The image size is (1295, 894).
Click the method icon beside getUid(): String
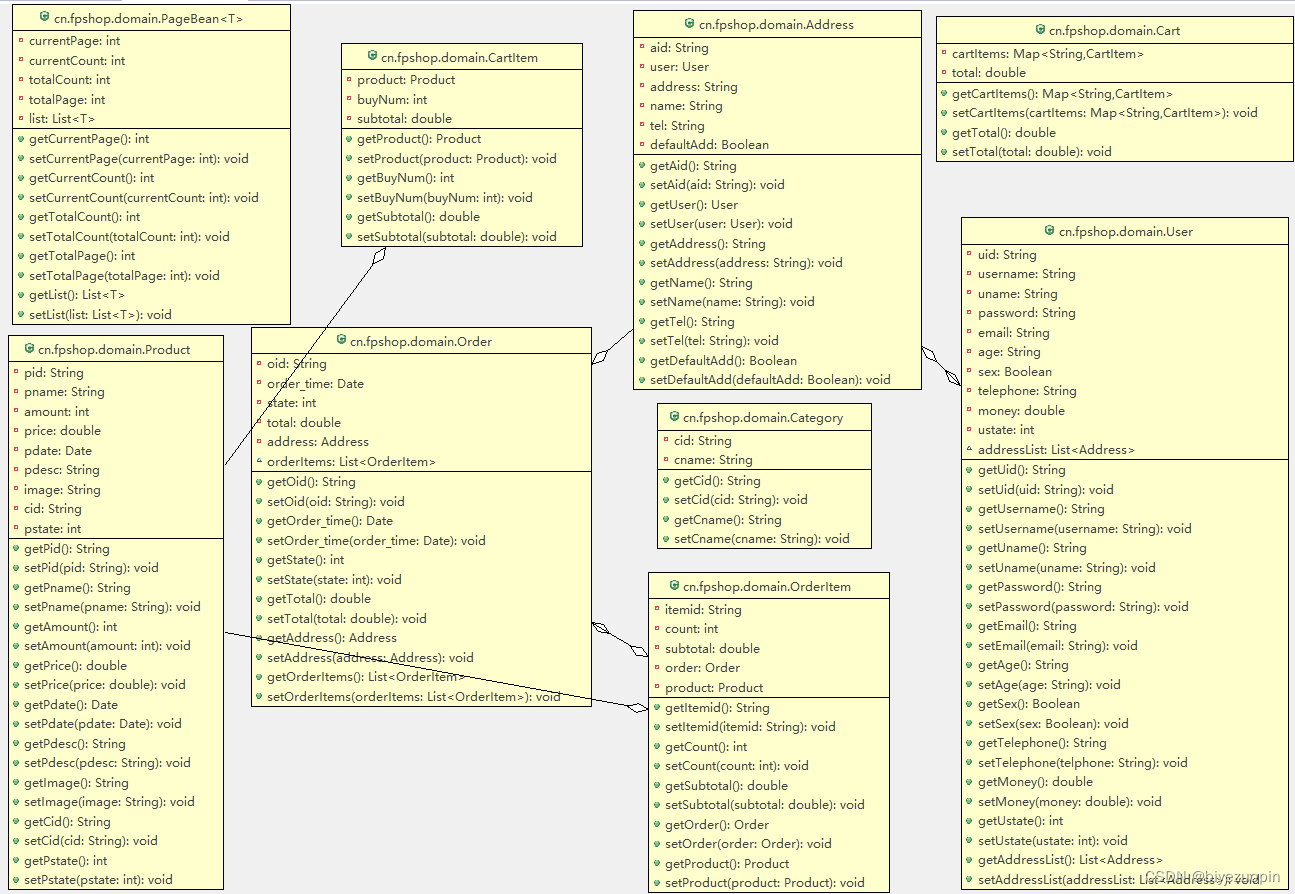[x=970, y=469]
